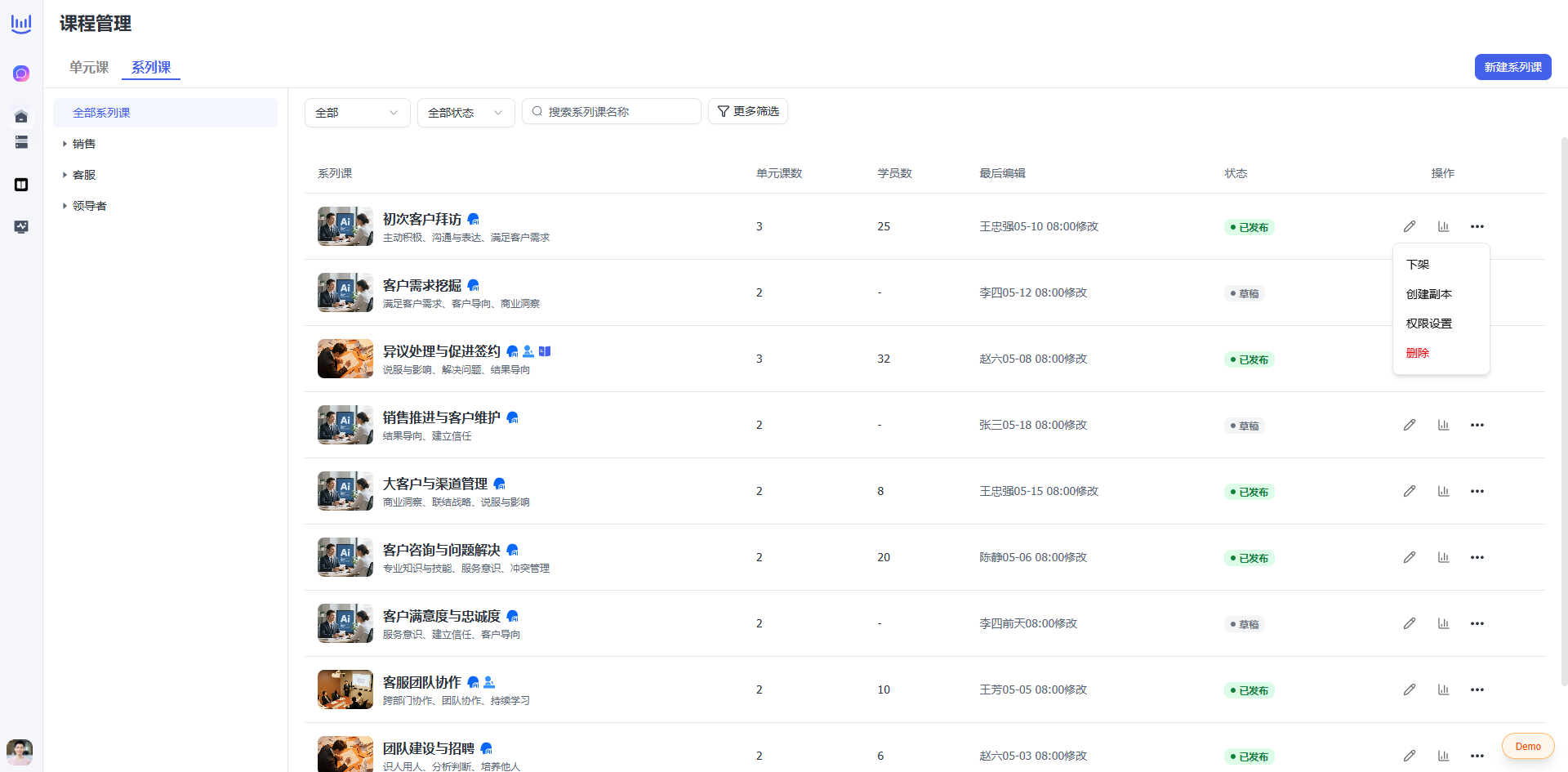Open the 更多筛选 filter button
Screen dimensions: 1568x772
747,111
